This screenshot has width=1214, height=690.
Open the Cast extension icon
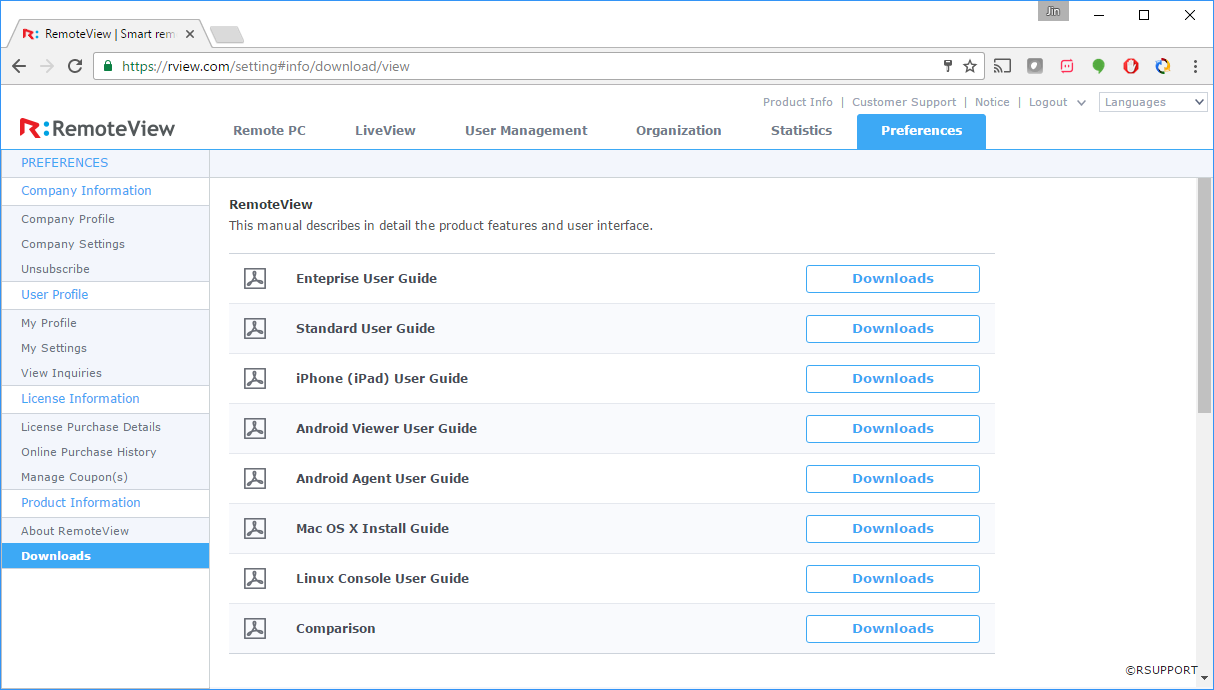(x=1002, y=66)
